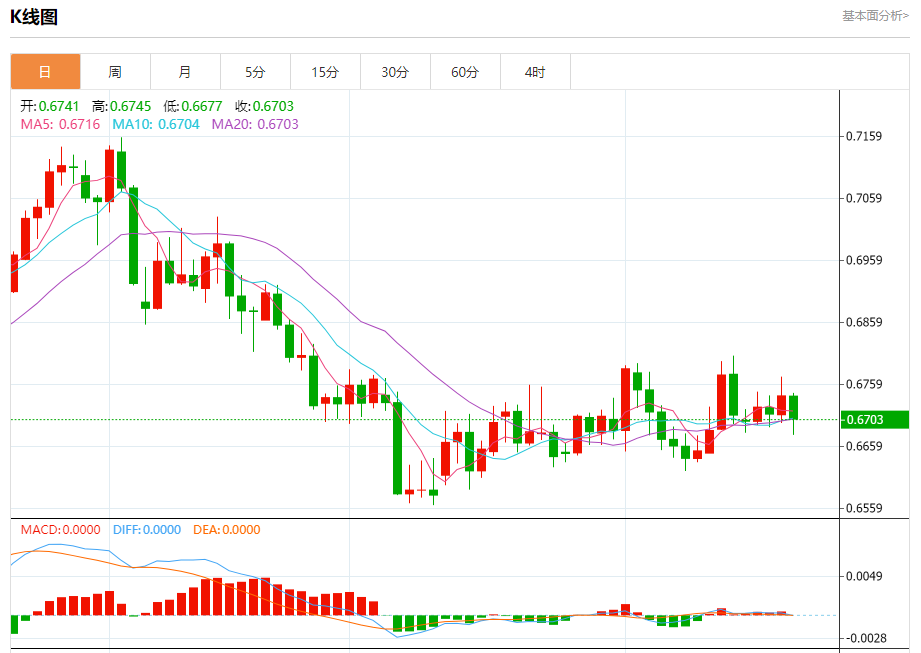Image resolution: width=921 pixels, height=653 pixels.
Task: Click the K线图 heading
Action: 34,17
